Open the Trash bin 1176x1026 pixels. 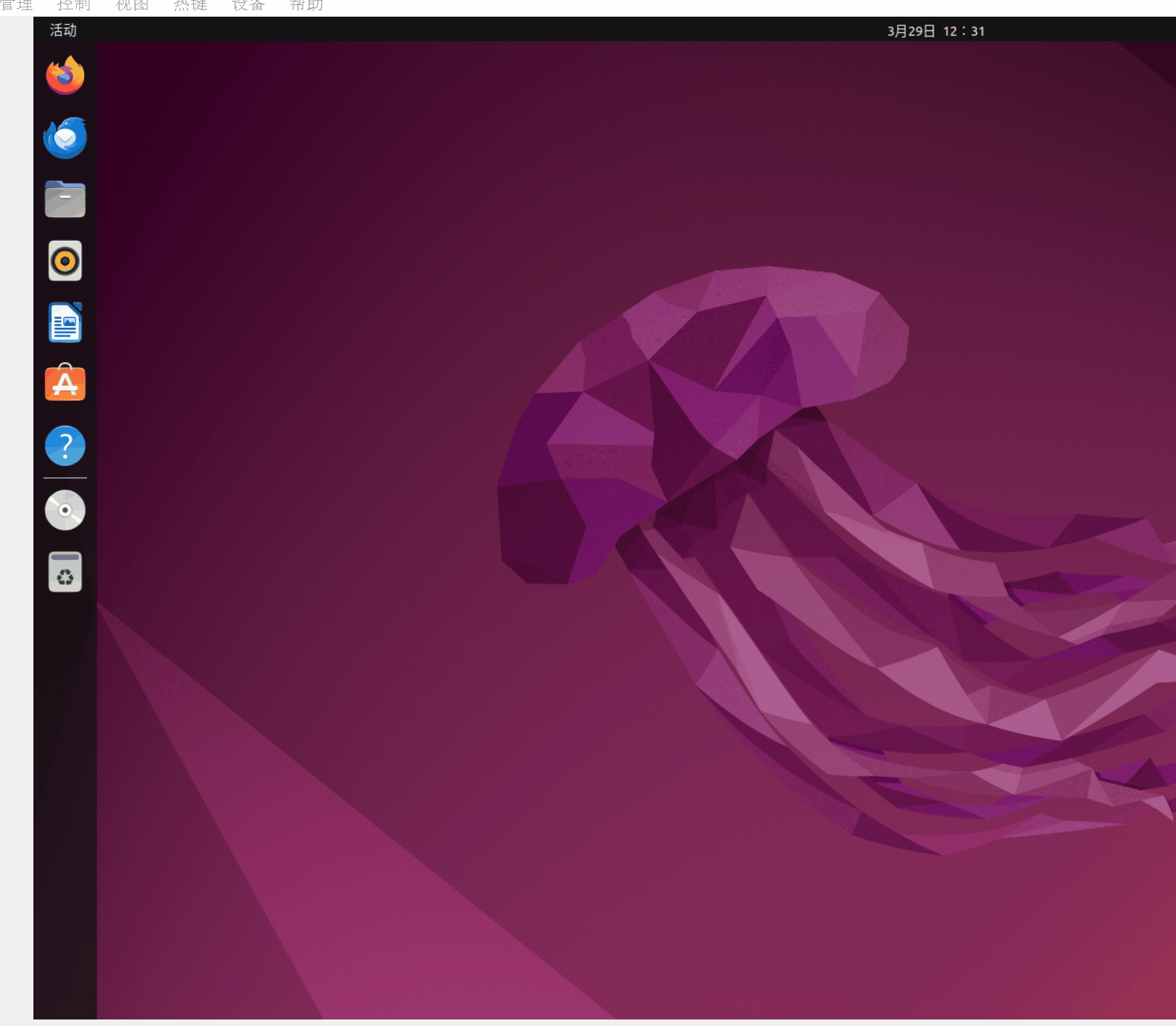pyautogui.click(x=65, y=572)
